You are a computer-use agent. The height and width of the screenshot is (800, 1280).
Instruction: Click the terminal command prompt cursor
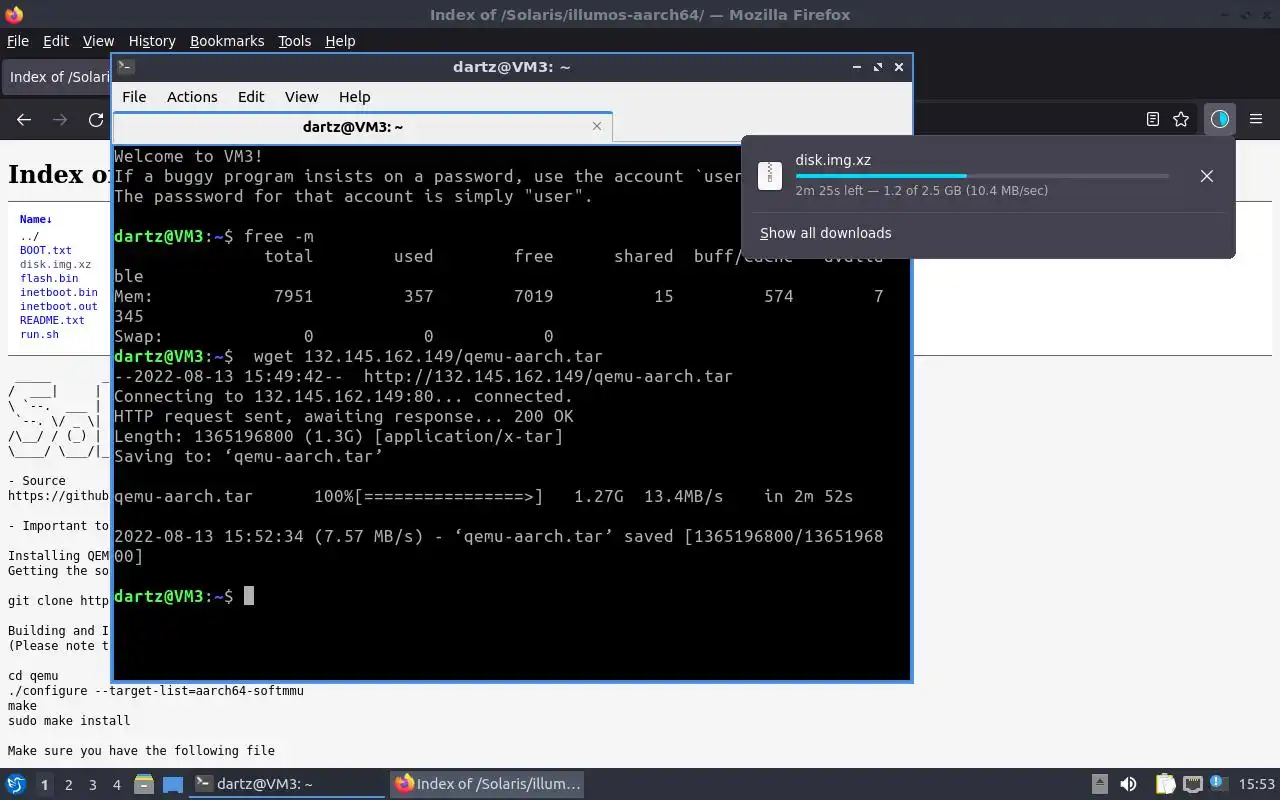pos(249,596)
